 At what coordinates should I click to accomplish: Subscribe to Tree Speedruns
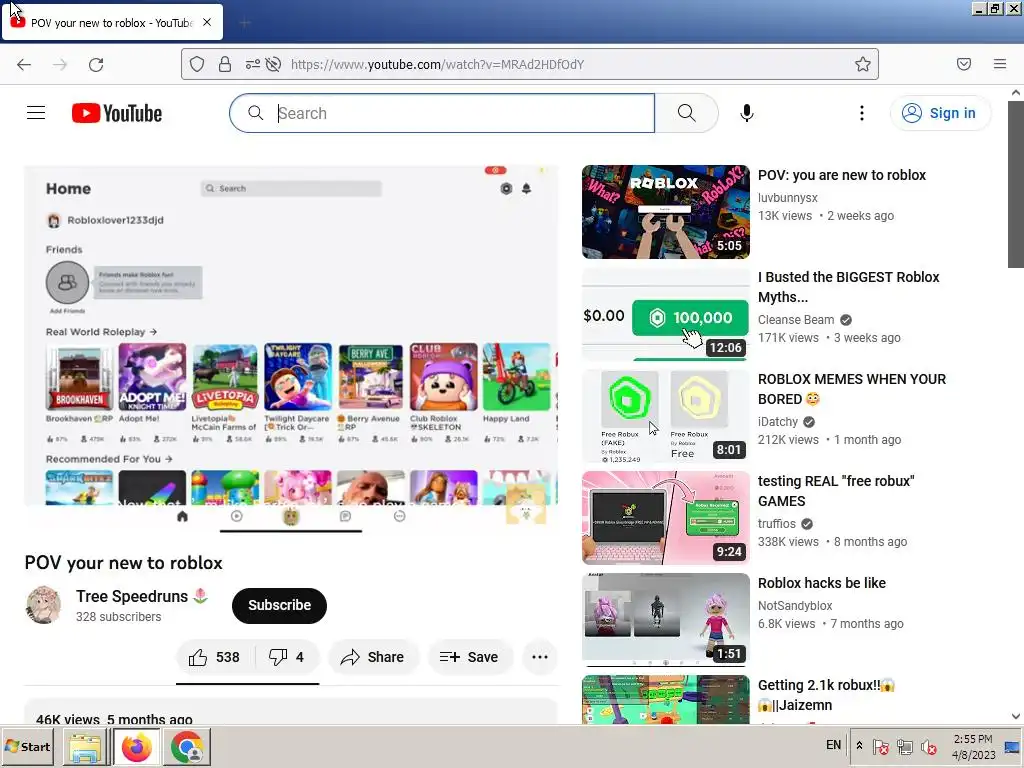(279, 605)
